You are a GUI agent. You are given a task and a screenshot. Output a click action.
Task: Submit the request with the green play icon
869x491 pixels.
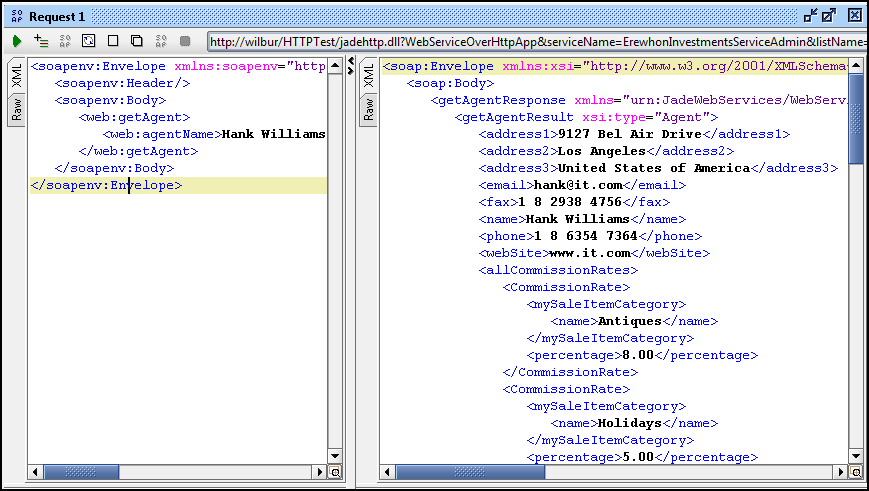tap(17, 41)
